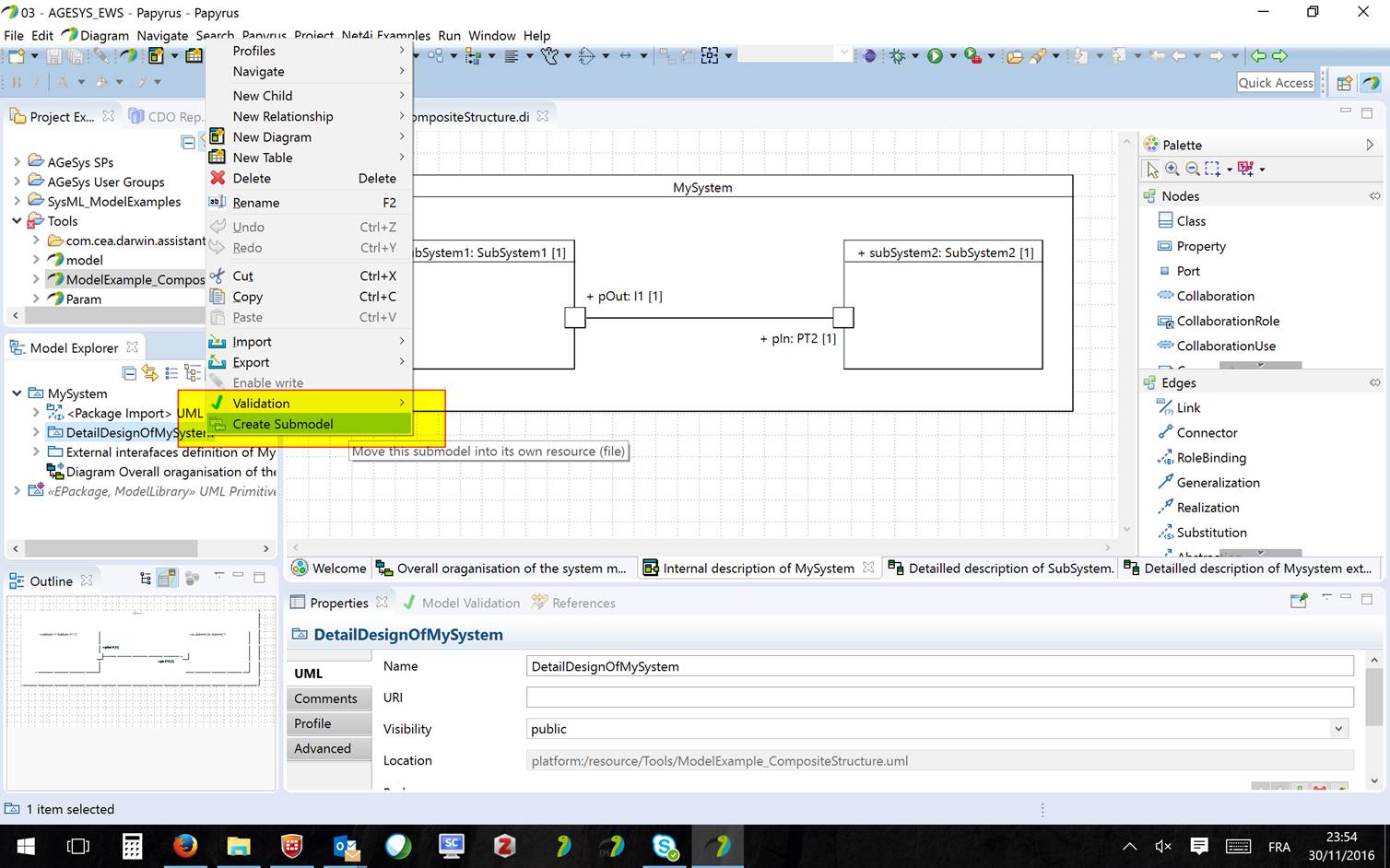Click the palette zoom in icon

(1172, 170)
